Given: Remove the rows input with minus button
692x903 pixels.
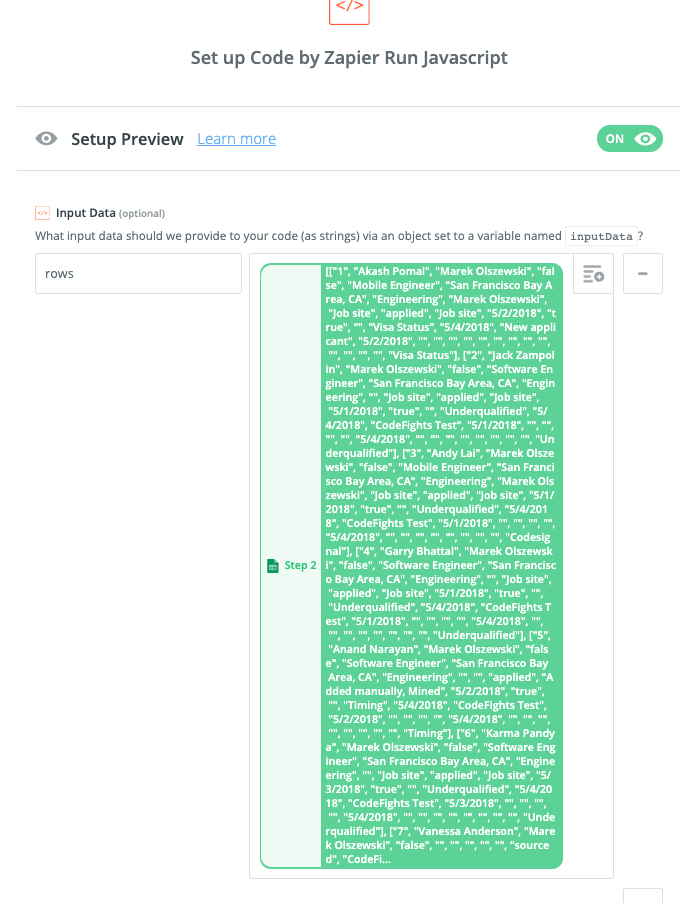Looking at the screenshot, I should click(x=642, y=274).
